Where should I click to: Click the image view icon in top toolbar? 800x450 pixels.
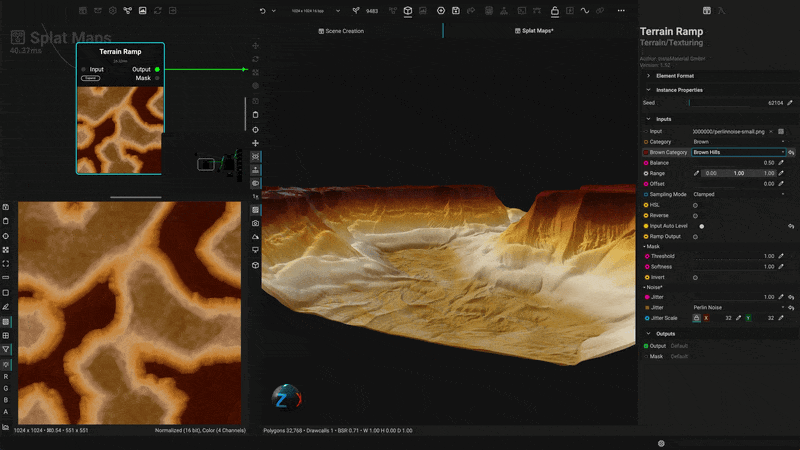(142, 11)
